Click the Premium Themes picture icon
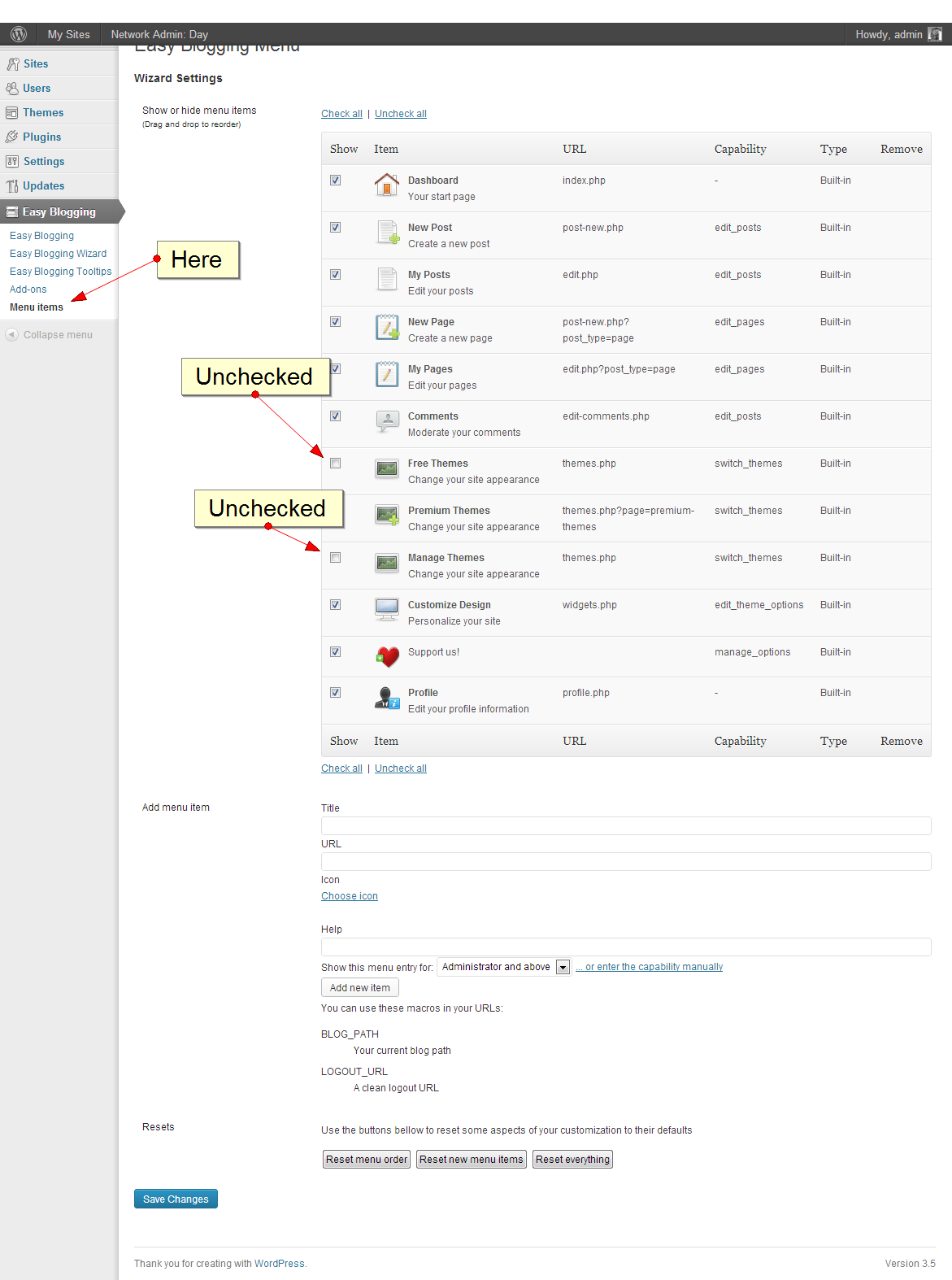The width and height of the screenshot is (952, 1280). [x=387, y=516]
